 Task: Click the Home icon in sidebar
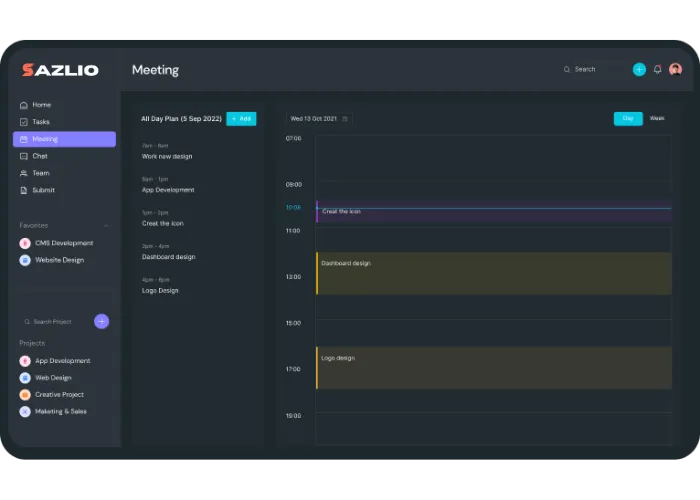(x=24, y=105)
